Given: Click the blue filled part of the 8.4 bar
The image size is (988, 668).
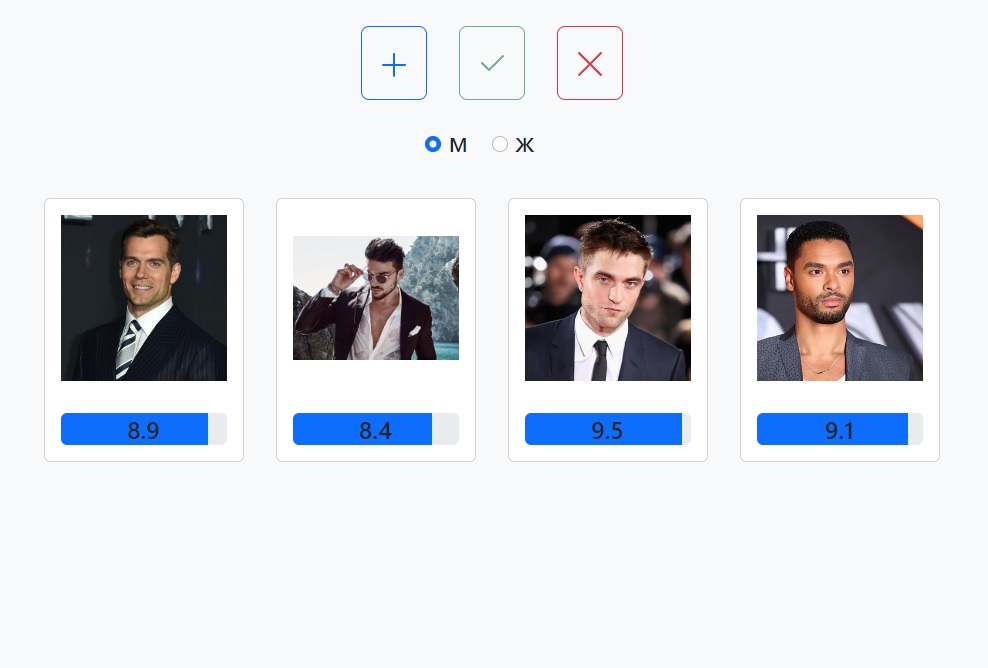Looking at the screenshot, I should tap(330, 430).
